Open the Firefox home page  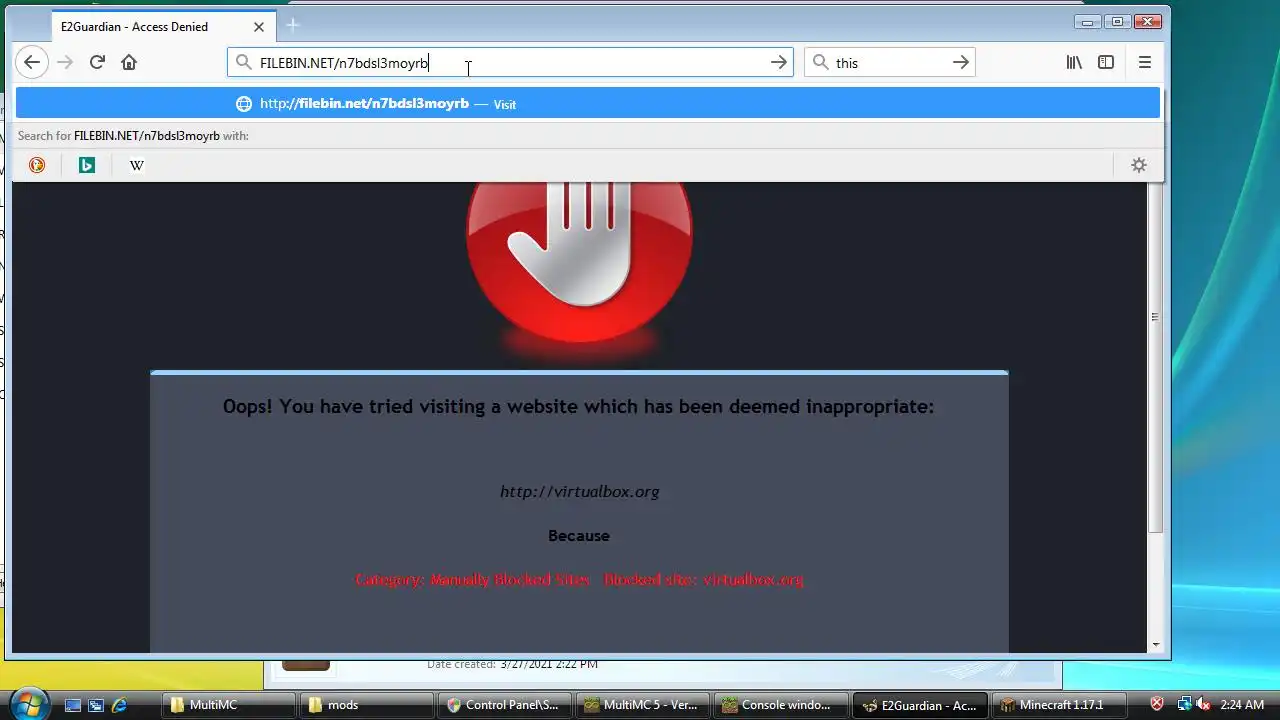(x=129, y=62)
